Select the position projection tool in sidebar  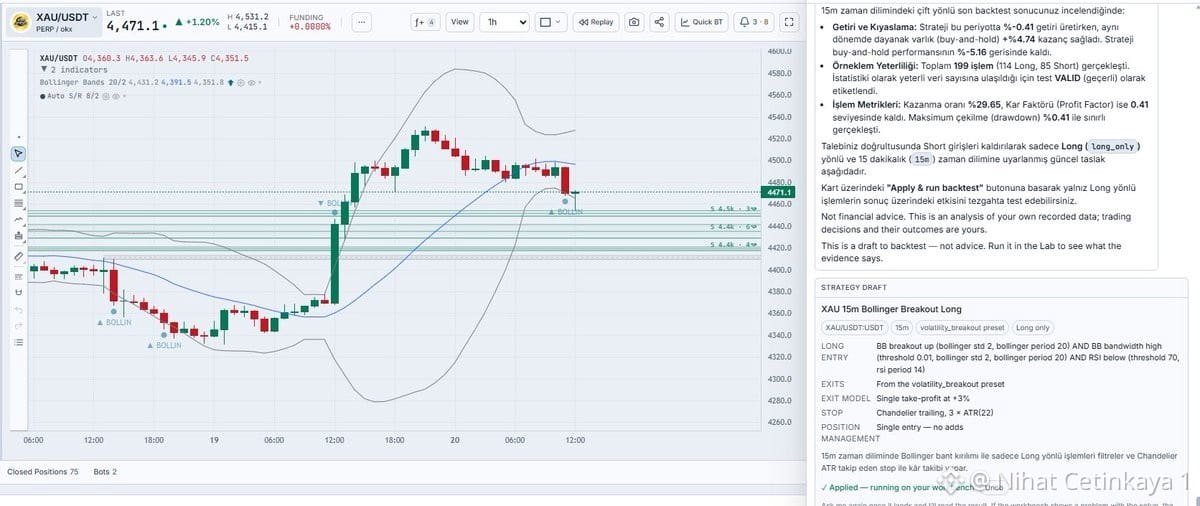click(x=18, y=236)
